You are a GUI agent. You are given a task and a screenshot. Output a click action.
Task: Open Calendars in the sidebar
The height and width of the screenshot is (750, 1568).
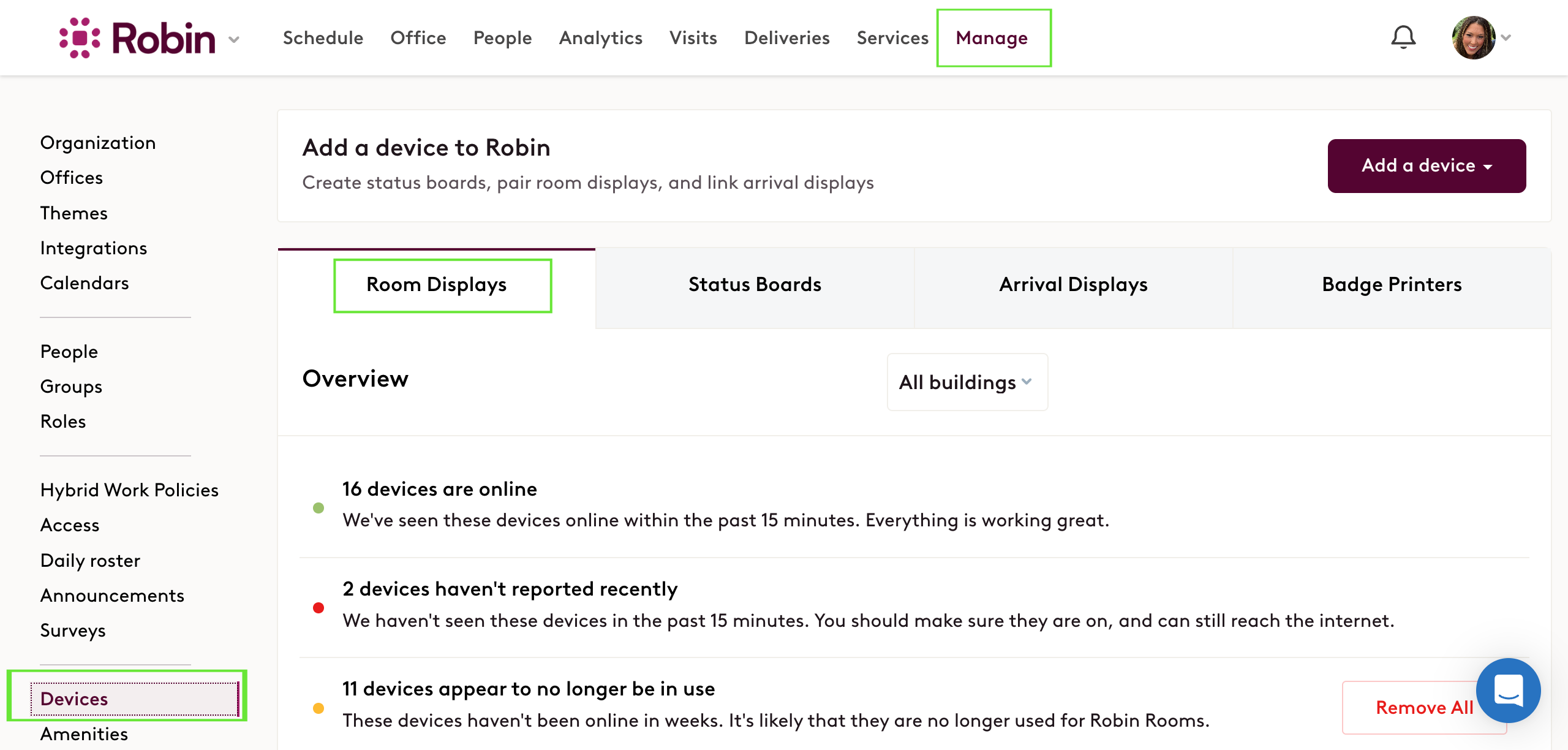pos(85,283)
